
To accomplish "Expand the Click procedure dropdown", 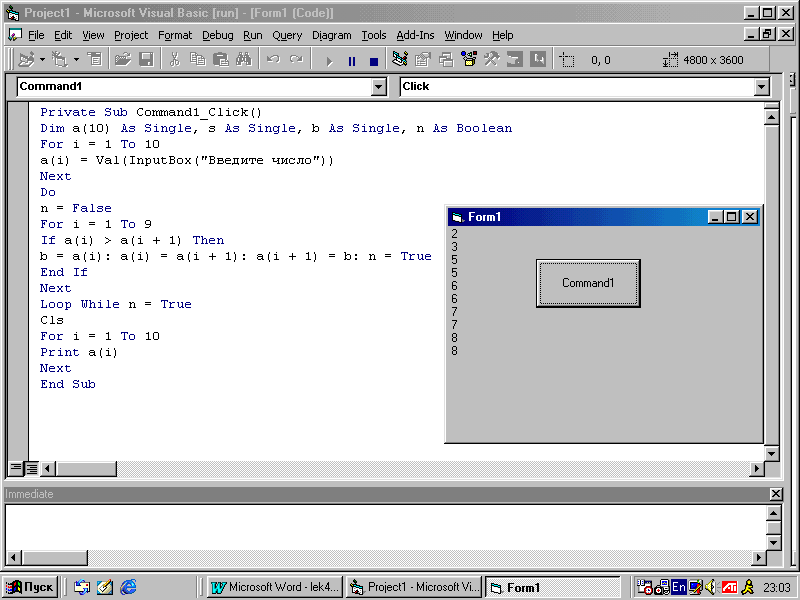I will click(x=761, y=87).
